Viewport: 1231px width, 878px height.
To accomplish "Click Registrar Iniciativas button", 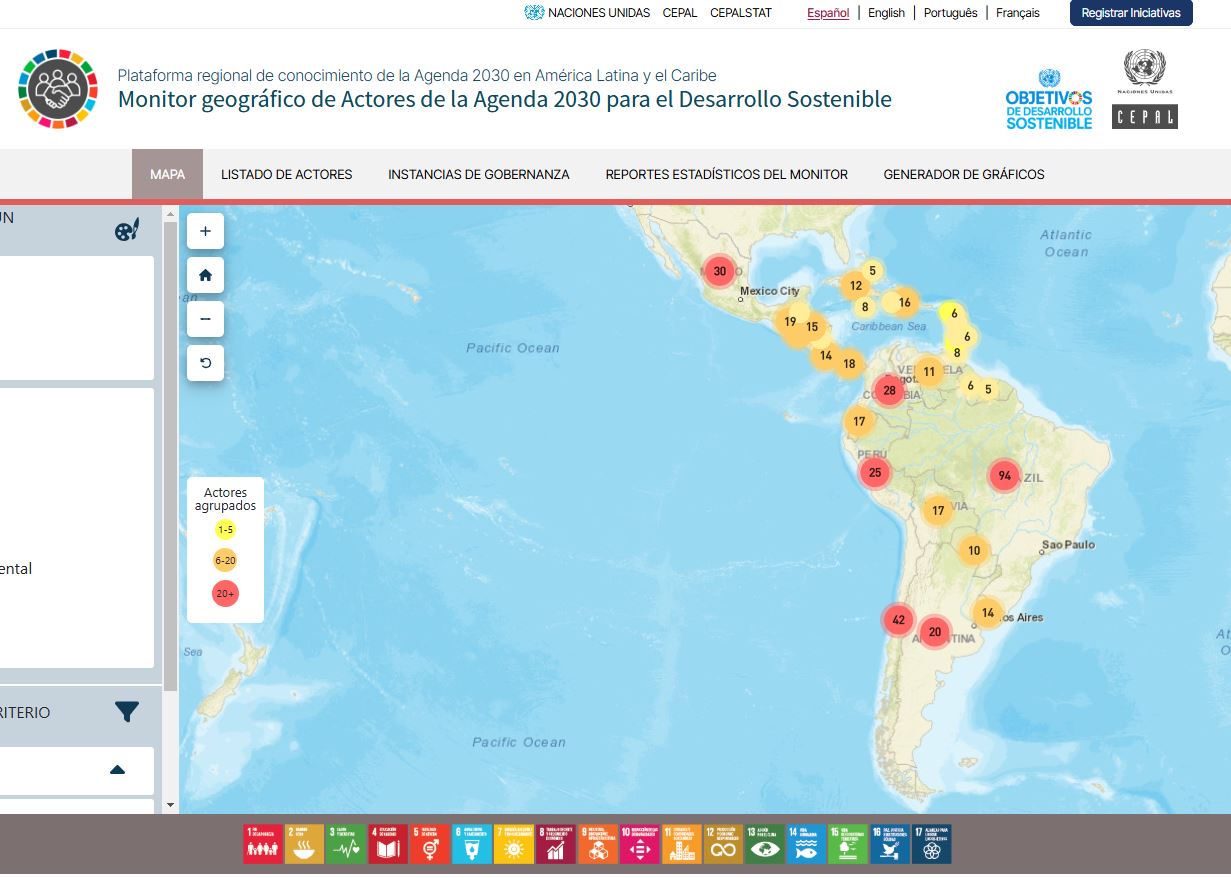I will (1131, 13).
